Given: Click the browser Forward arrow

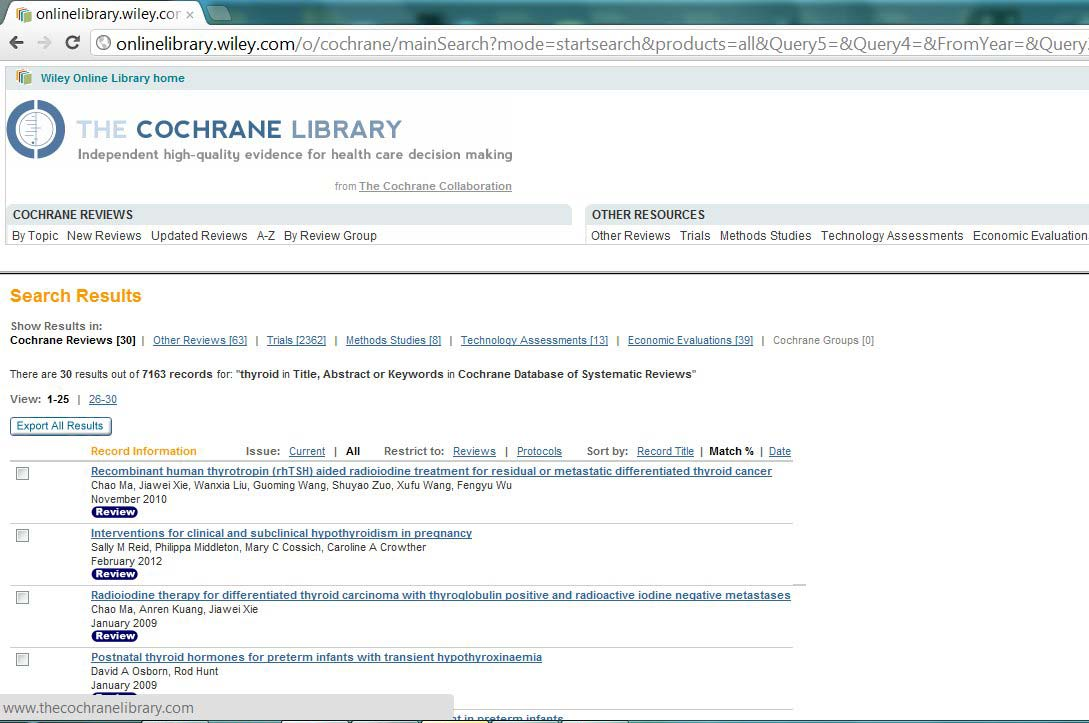Looking at the screenshot, I should tap(44, 43).
